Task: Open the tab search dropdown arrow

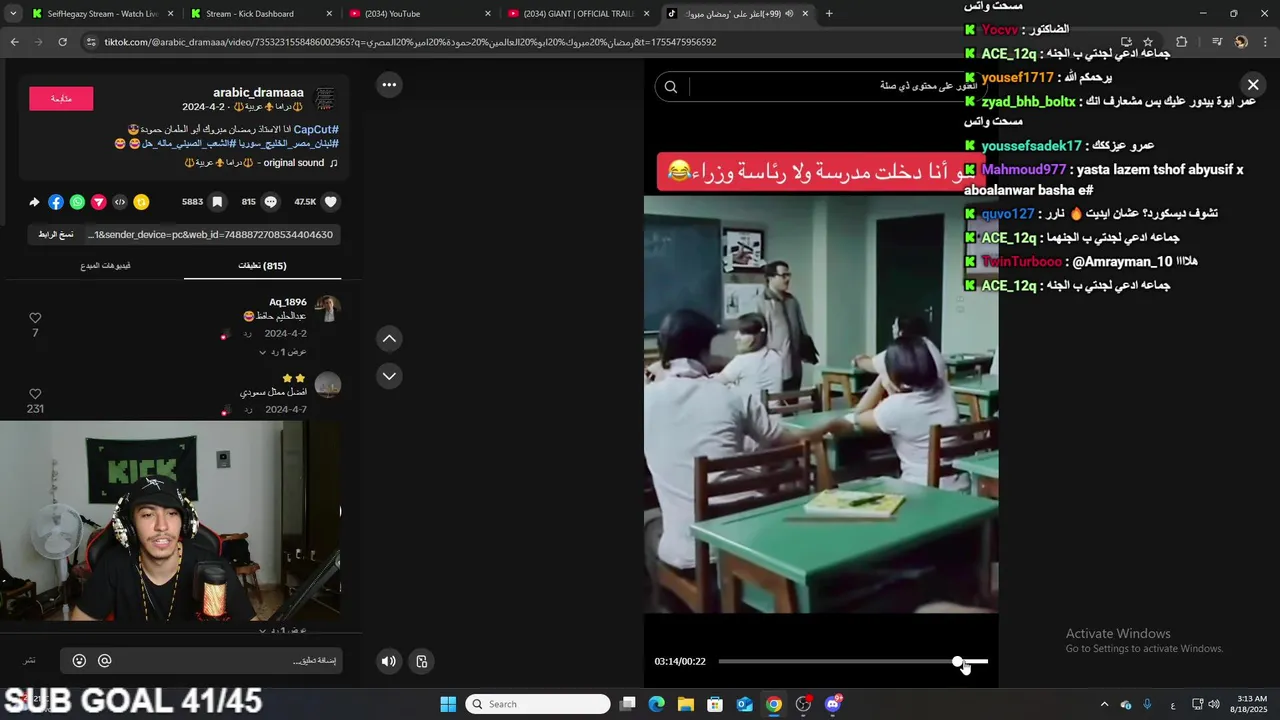Action: point(13,14)
